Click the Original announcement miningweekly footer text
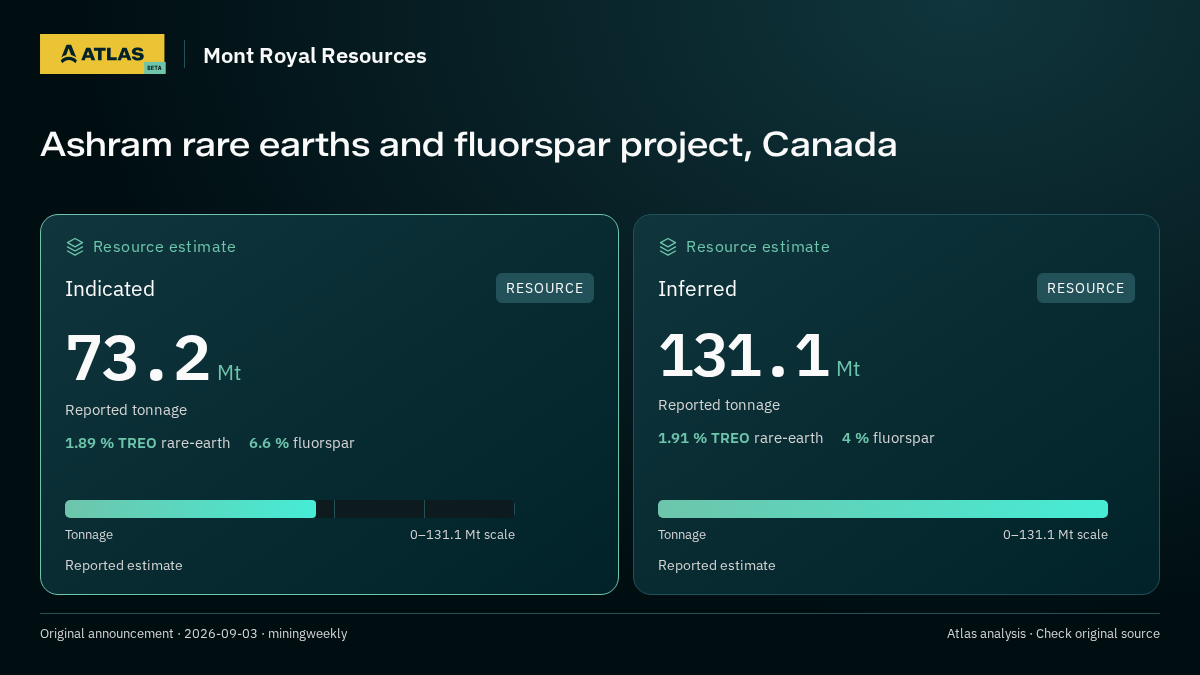Viewport: 1200px width, 675px height. (x=194, y=634)
